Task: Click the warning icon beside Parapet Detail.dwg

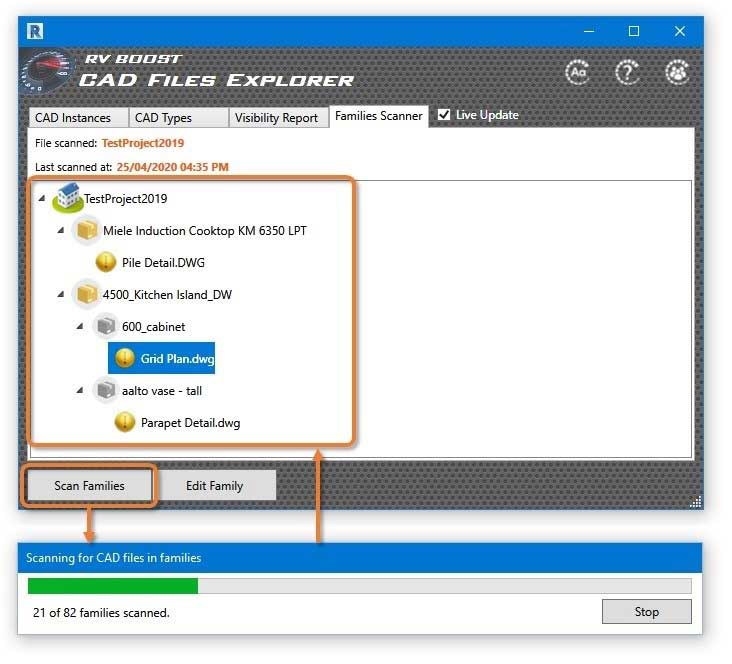Action: click(125, 423)
